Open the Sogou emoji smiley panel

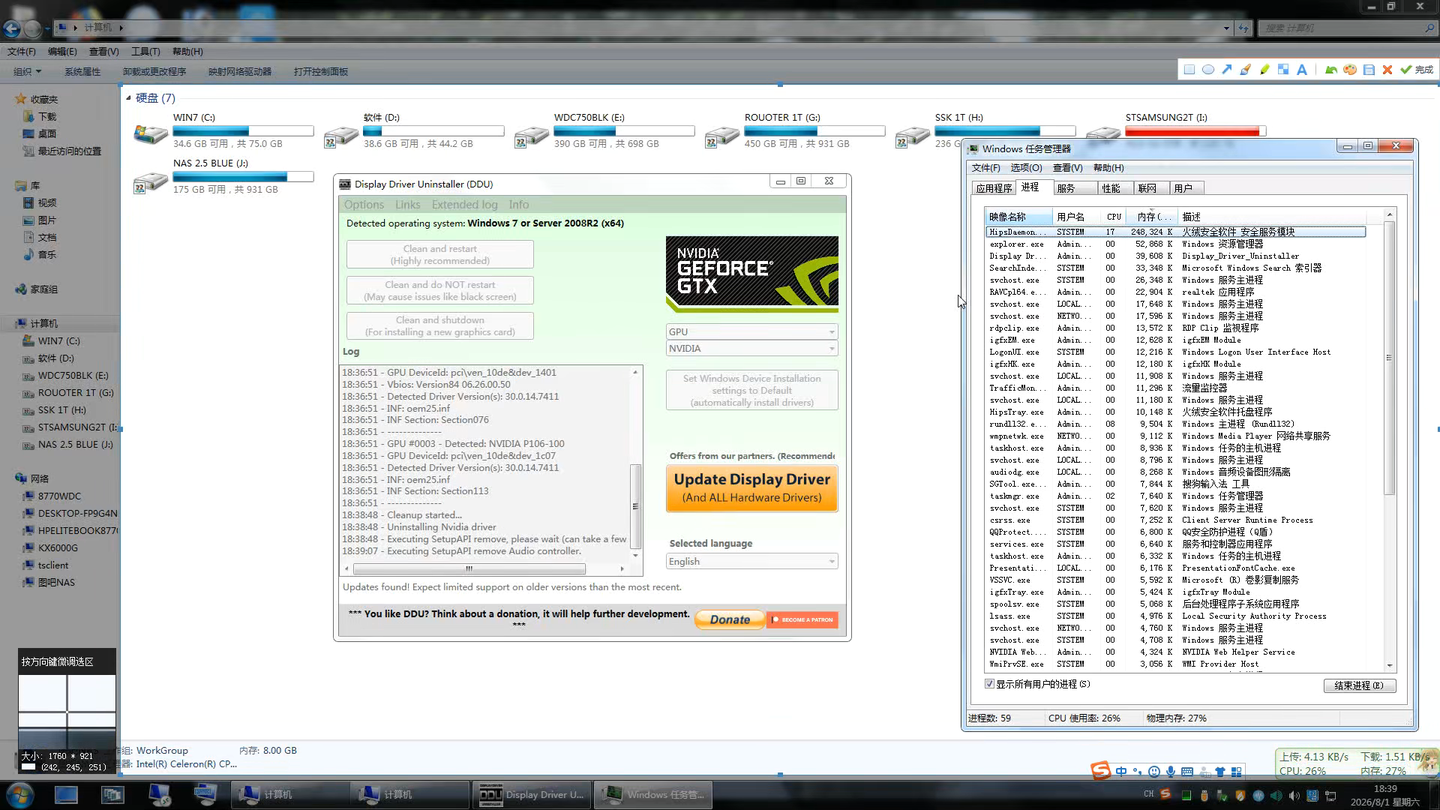[x=1154, y=772]
